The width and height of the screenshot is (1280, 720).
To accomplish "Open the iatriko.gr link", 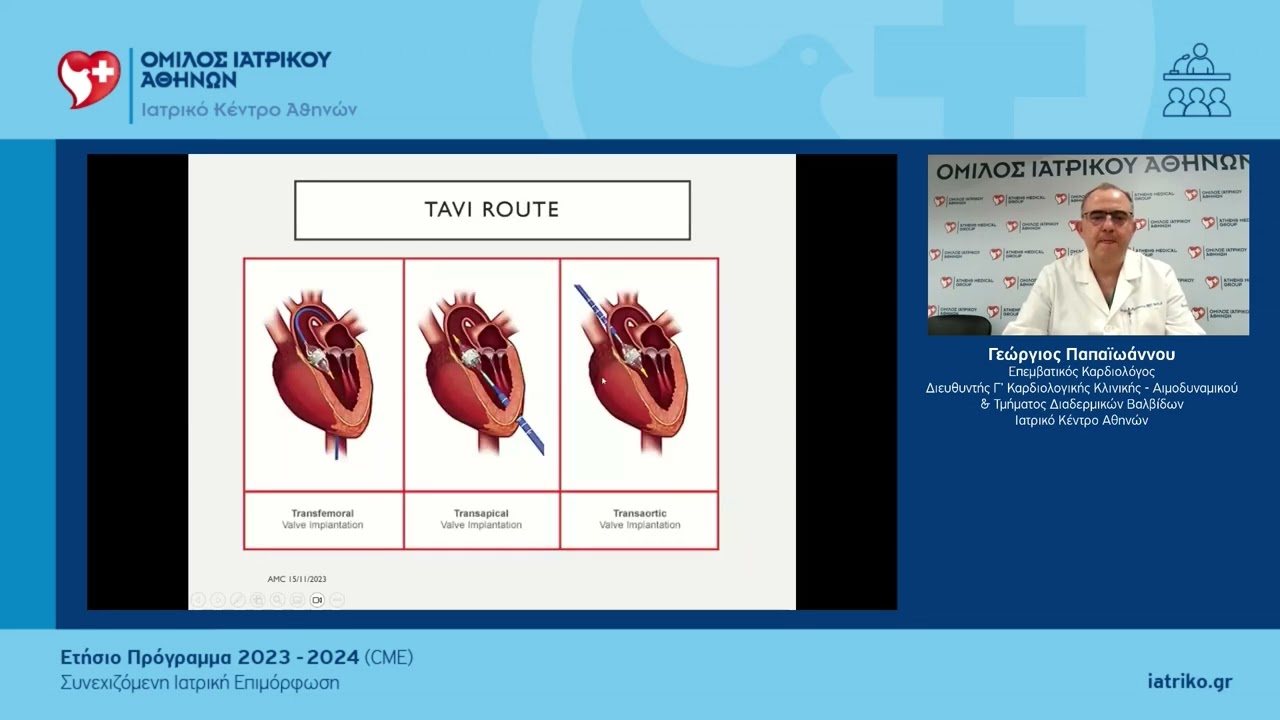I will pos(1190,682).
